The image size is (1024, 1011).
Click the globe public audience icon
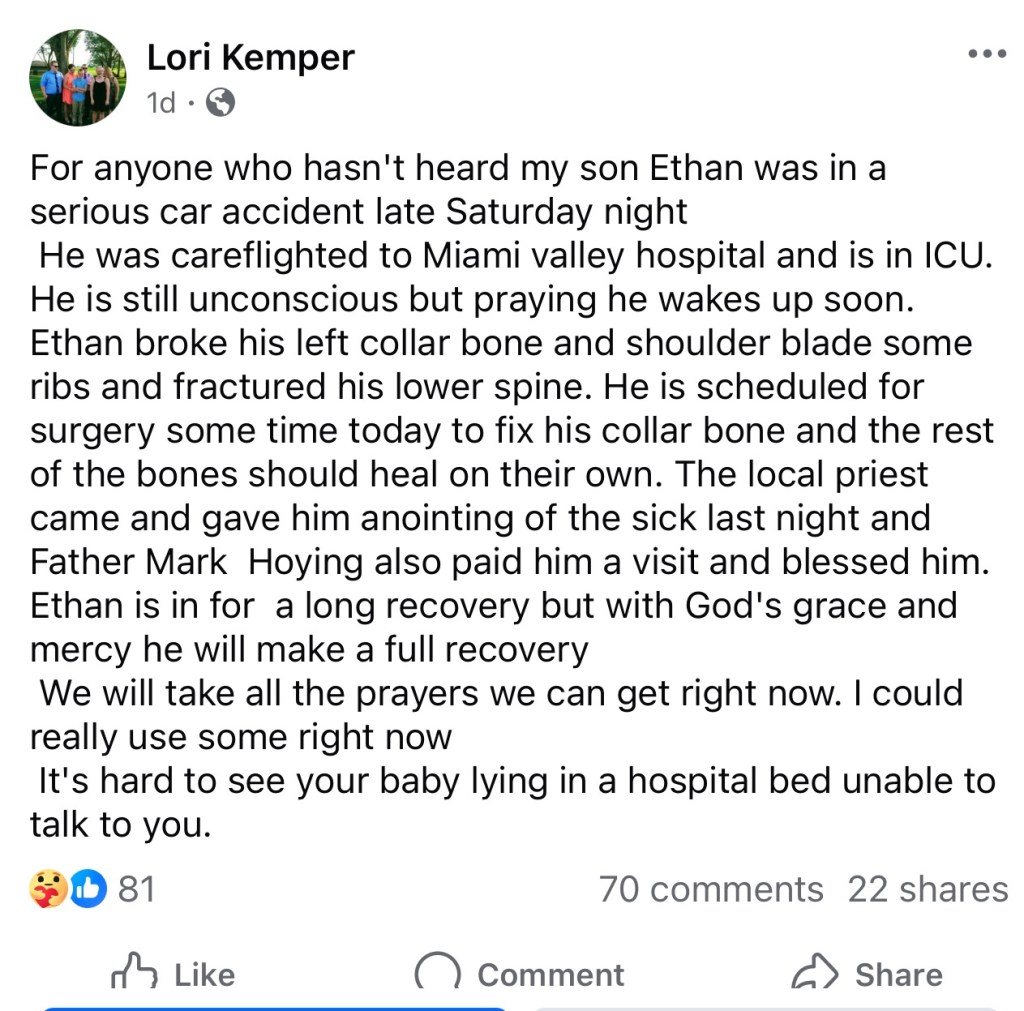tap(220, 102)
